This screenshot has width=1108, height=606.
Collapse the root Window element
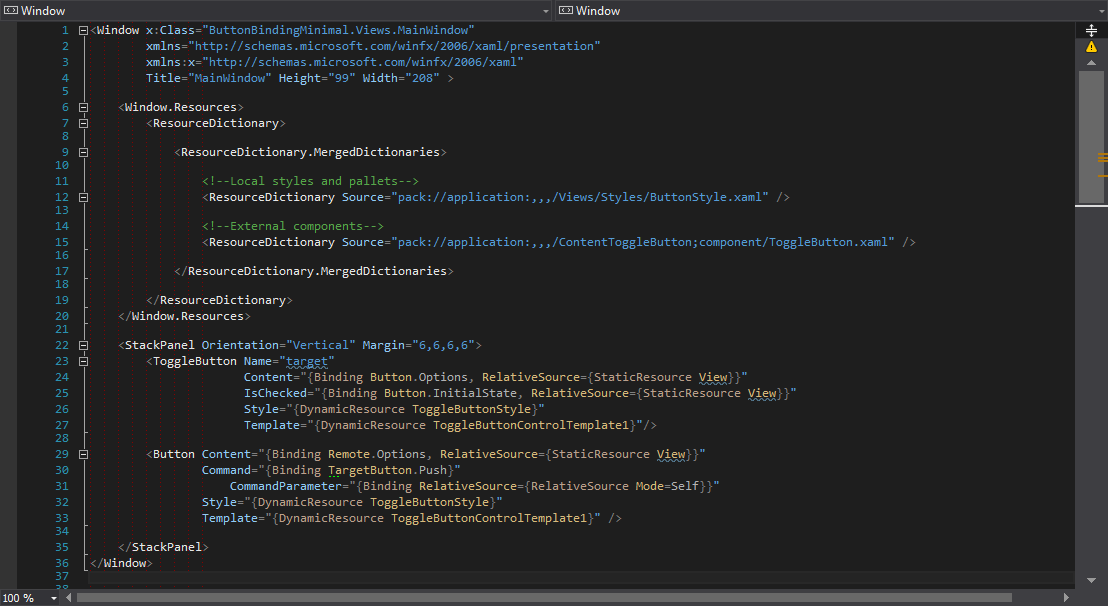[x=83, y=29]
